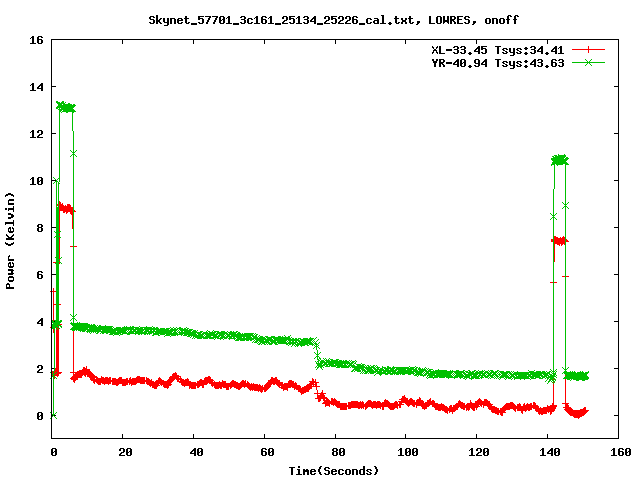
Task: Click the y-axis tick label 14
Action: pos(36,87)
